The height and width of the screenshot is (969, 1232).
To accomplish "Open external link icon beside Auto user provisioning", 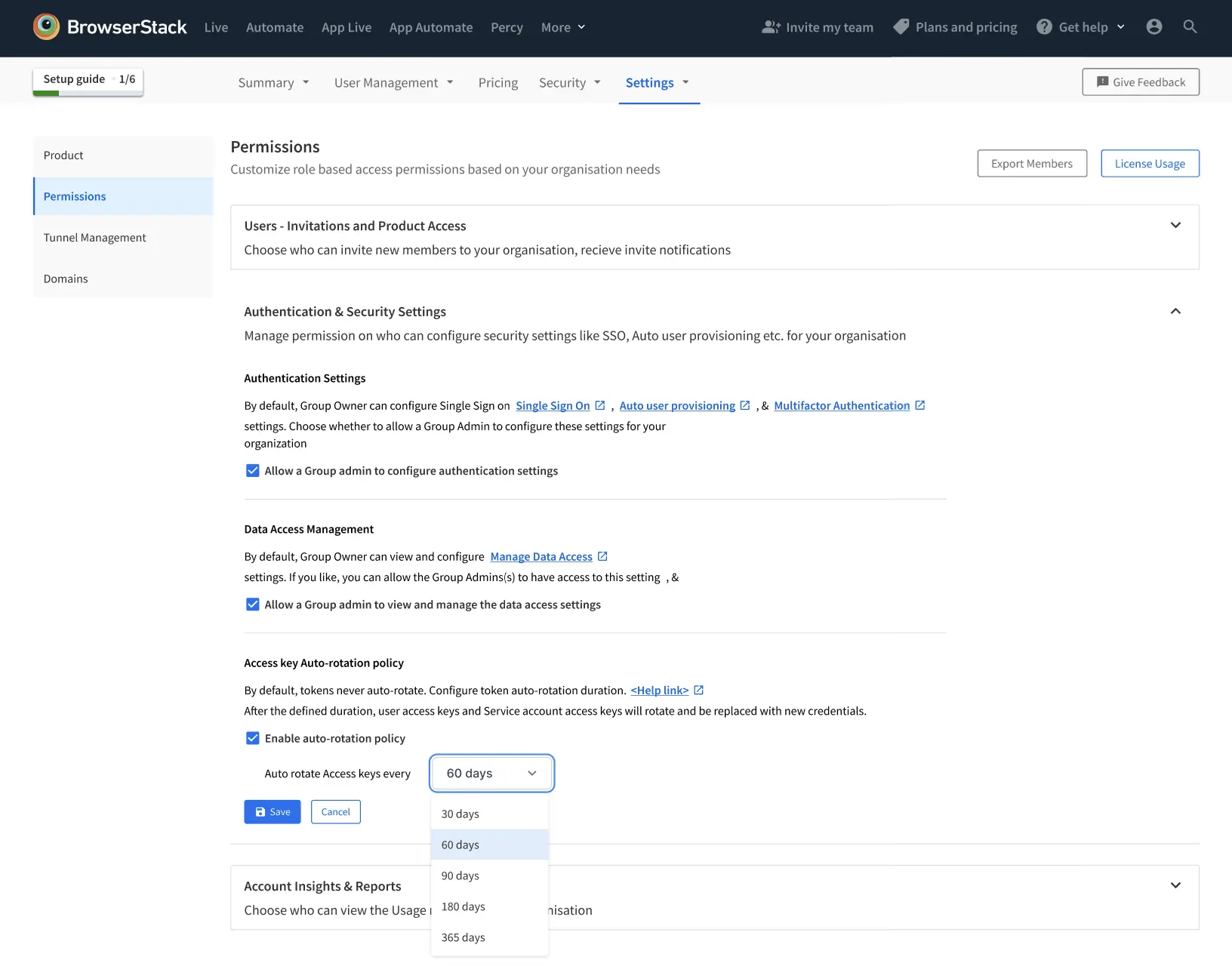I will (x=745, y=405).
